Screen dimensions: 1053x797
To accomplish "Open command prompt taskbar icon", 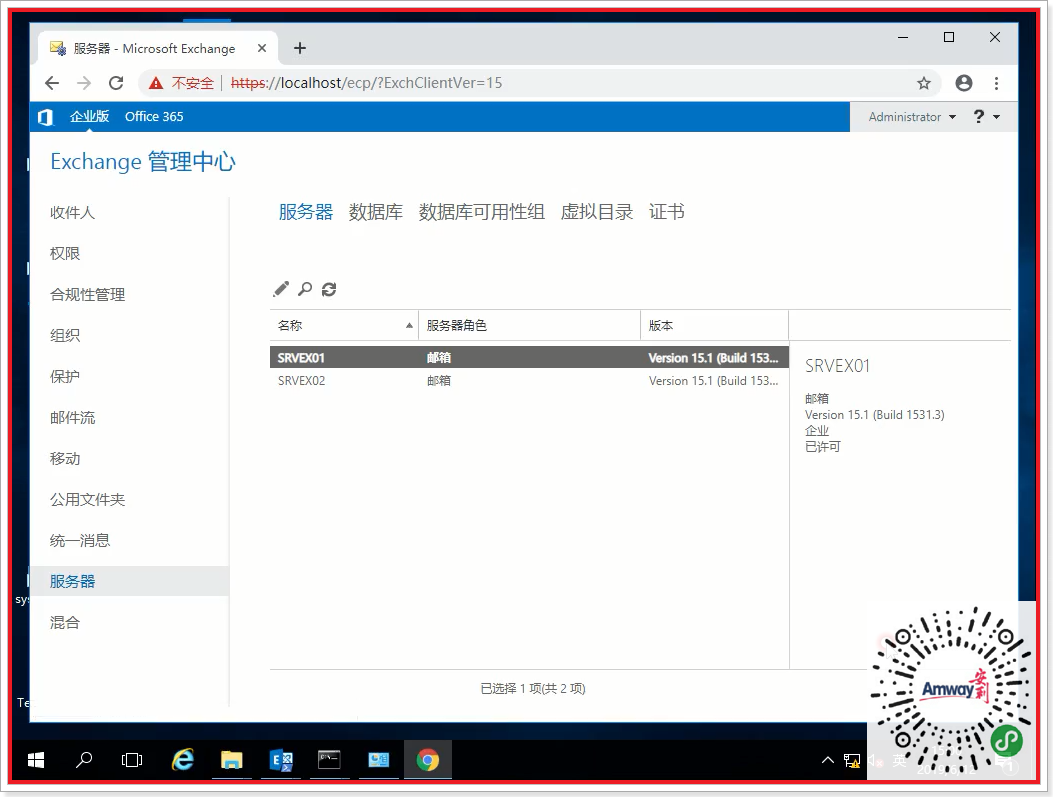I will tap(329, 760).
